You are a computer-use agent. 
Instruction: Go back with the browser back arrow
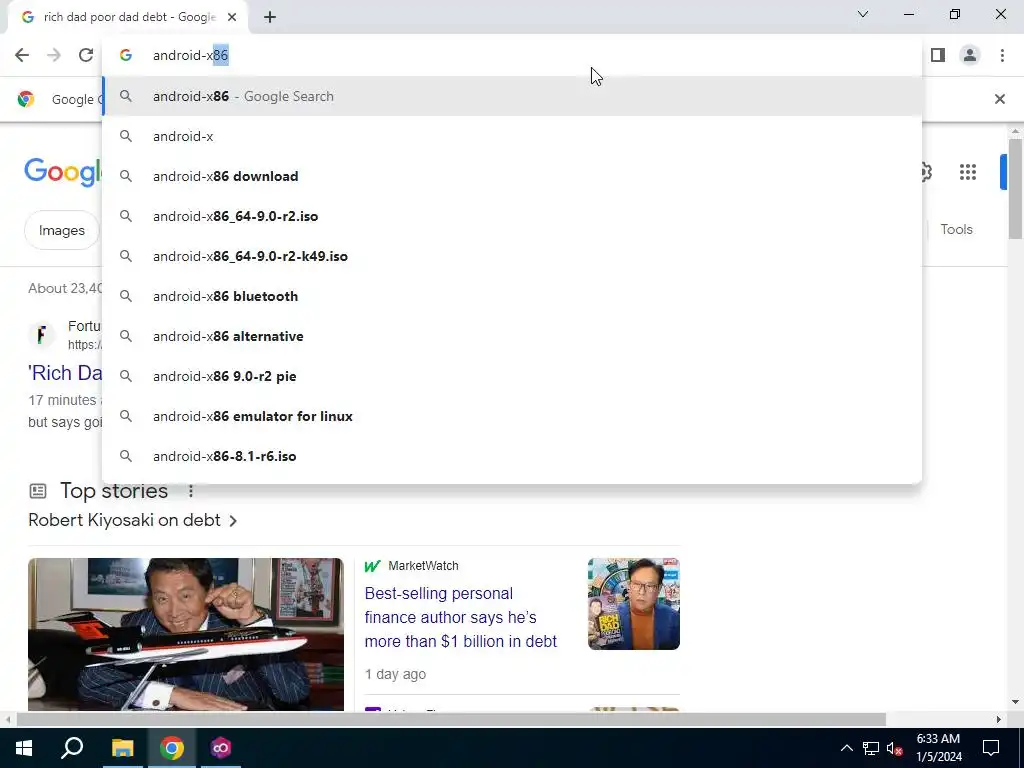pyautogui.click(x=22, y=56)
